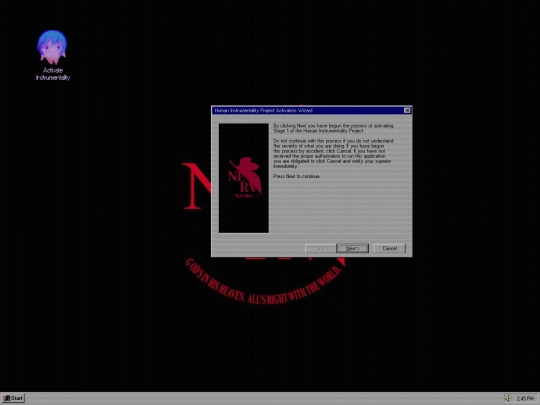Click the volume speaker tray icon

(507, 398)
